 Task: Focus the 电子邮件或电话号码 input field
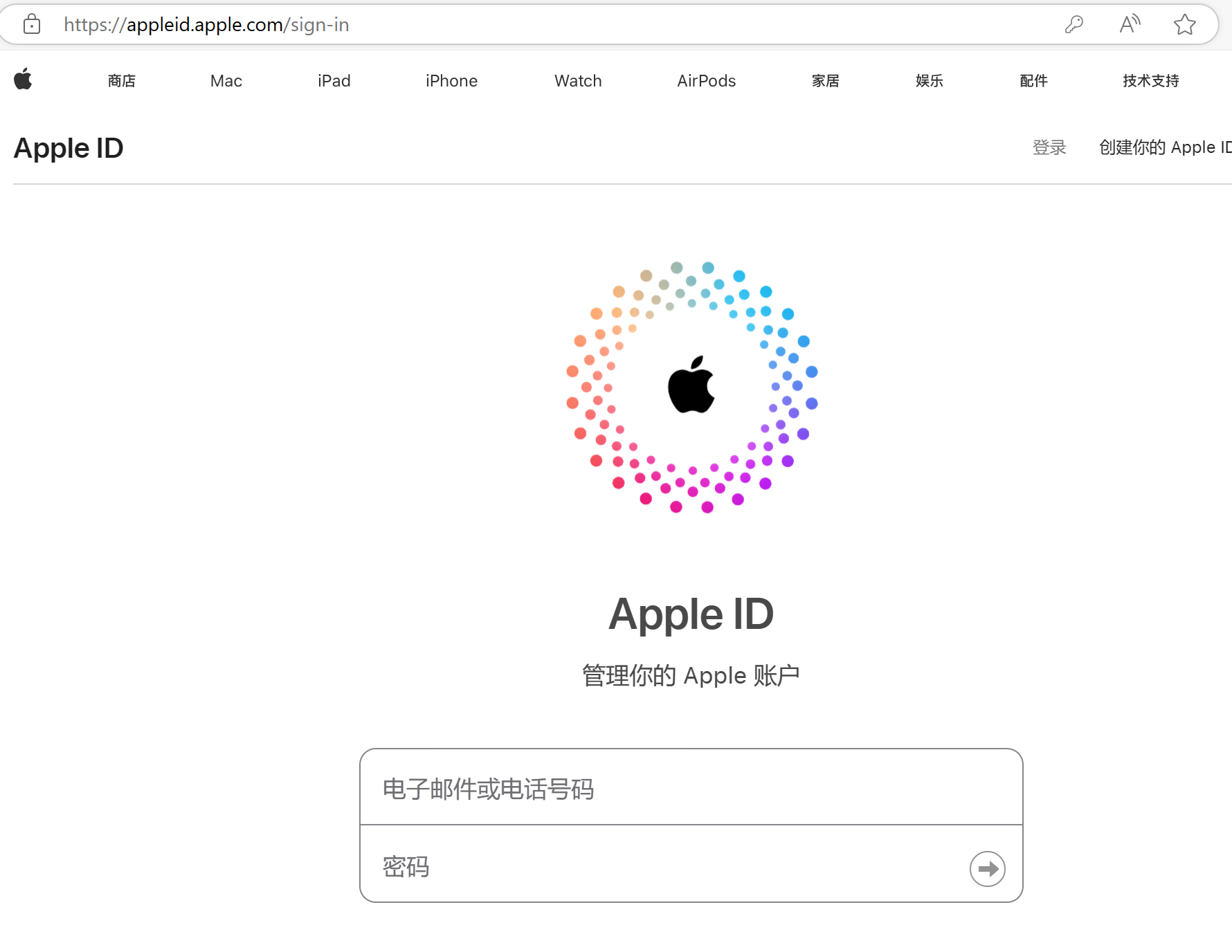pos(691,788)
